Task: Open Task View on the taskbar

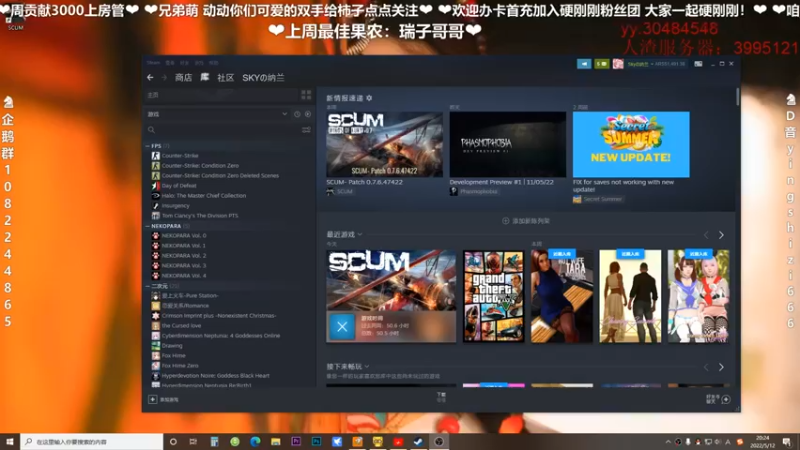Action: [x=193, y=442]
